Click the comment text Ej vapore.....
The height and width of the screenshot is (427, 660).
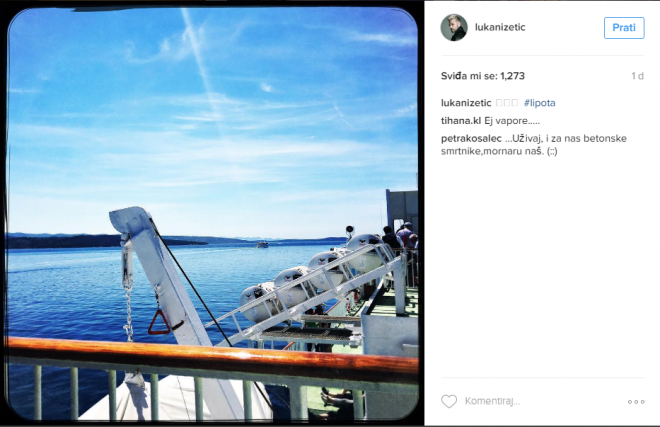coord(512,121)
